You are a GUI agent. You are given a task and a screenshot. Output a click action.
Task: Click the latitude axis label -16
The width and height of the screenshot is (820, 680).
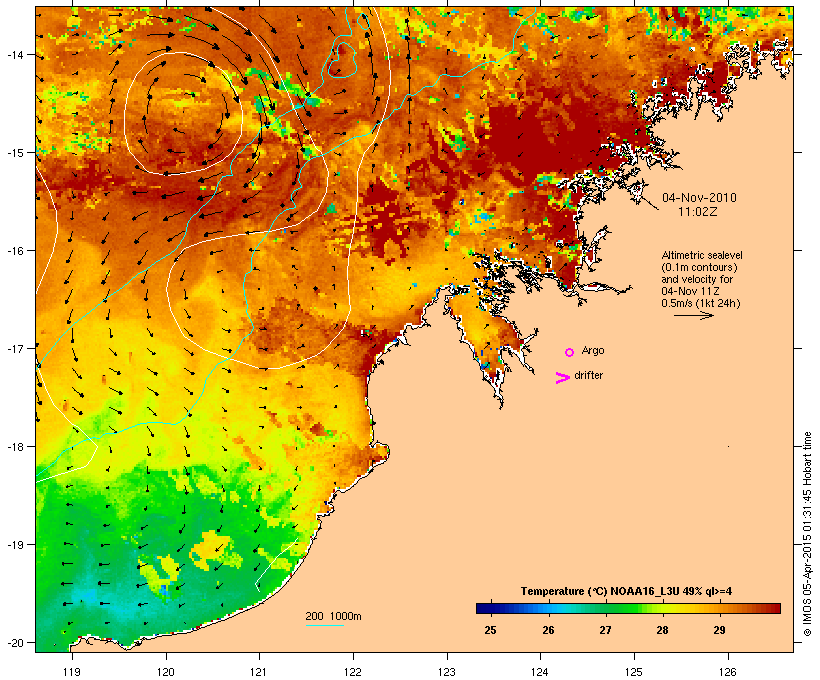(x=15, y=251)
